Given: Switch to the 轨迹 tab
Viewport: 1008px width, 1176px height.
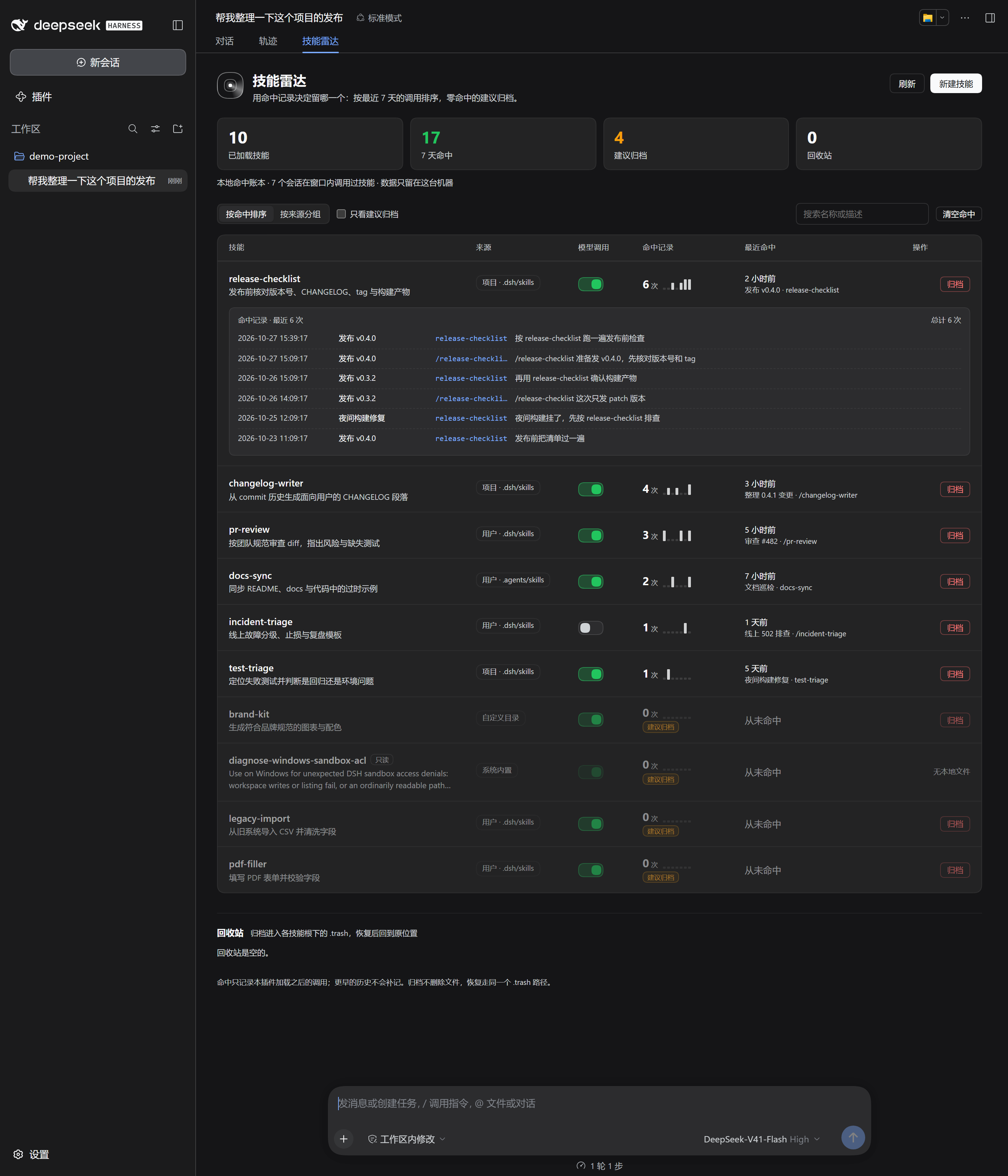Looking at the screenshot, I should [268, 41].
